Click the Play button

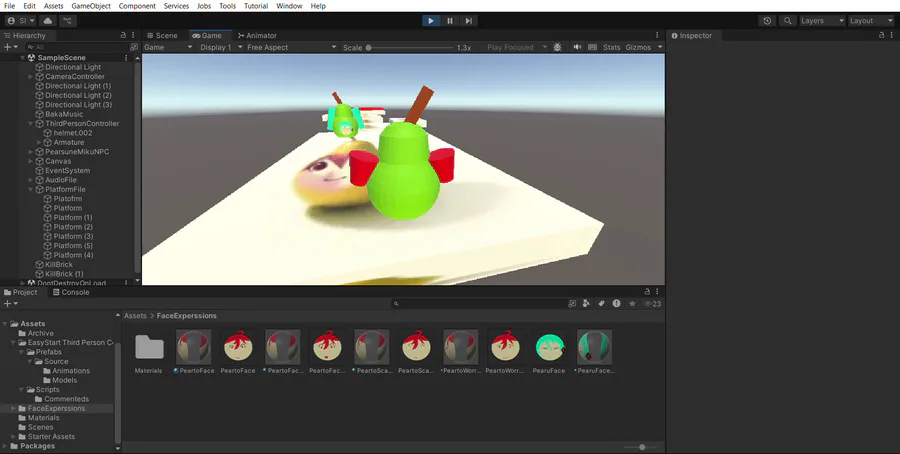tap(430, 21)
